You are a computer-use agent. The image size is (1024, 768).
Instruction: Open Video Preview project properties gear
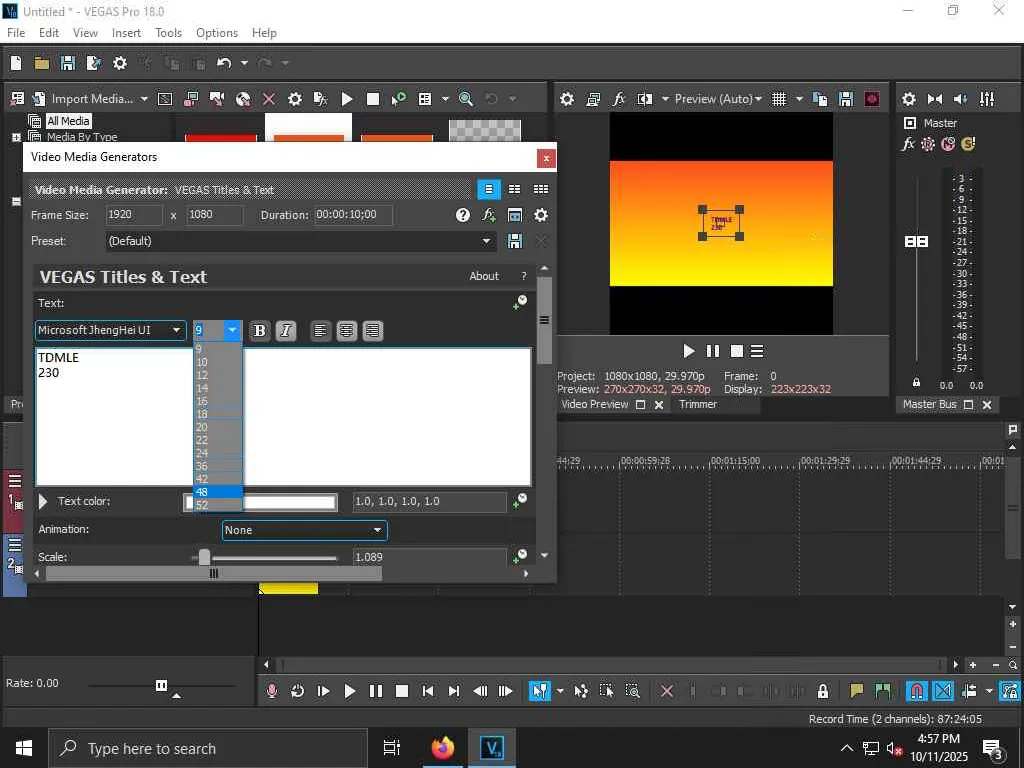pyautogui.click(x=567, y=99)
